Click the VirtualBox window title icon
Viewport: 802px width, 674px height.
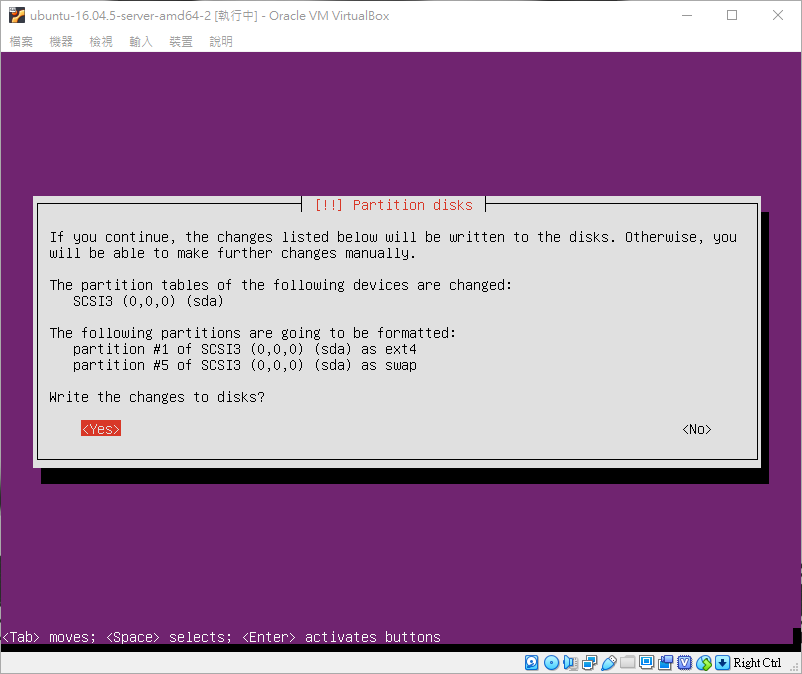17,15
